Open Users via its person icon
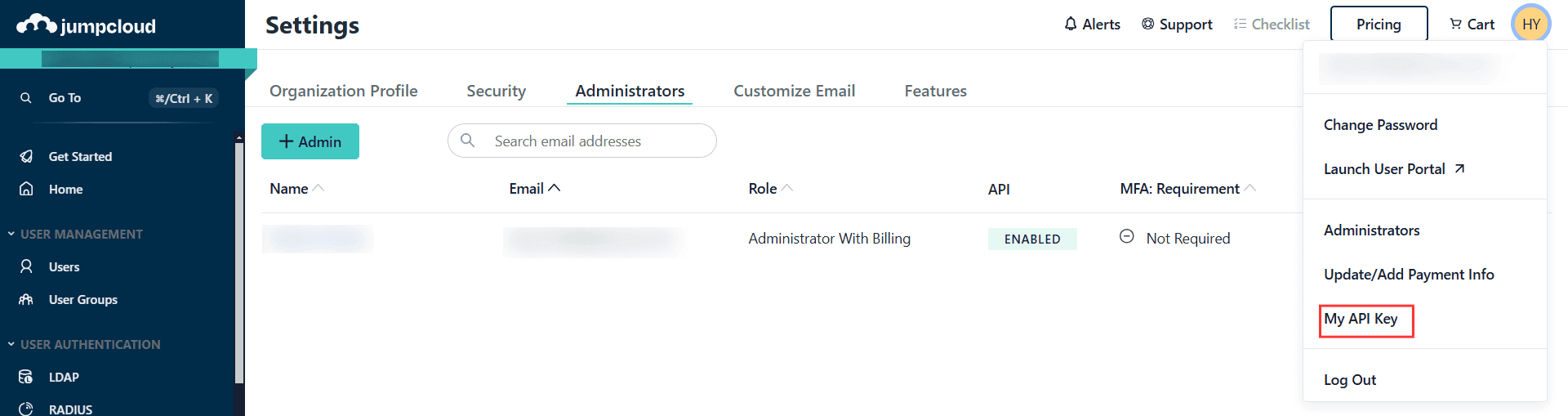1568x416 pixels. tap(26, 266)
